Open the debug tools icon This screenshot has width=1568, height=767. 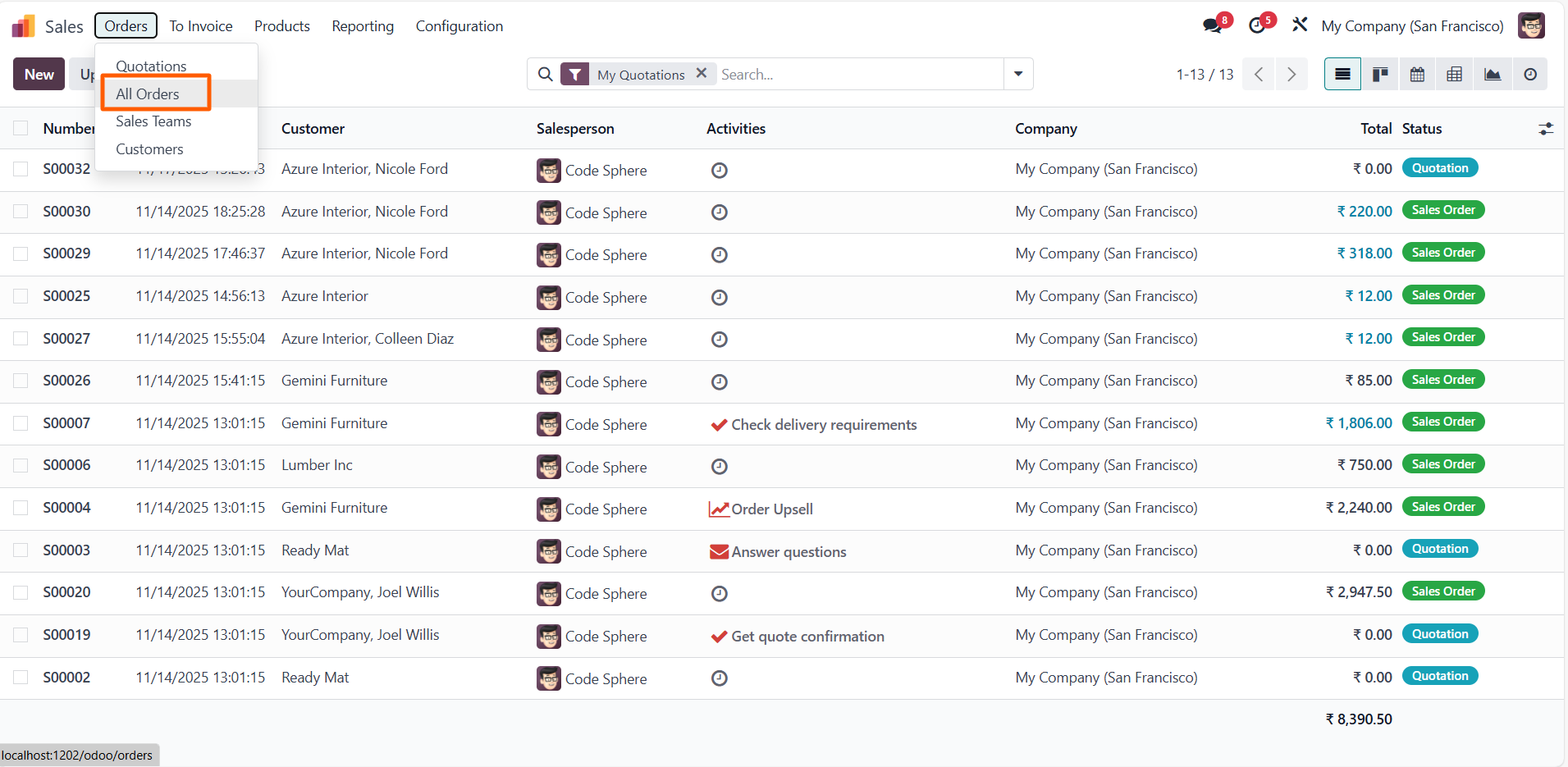tap(1300, 25)
